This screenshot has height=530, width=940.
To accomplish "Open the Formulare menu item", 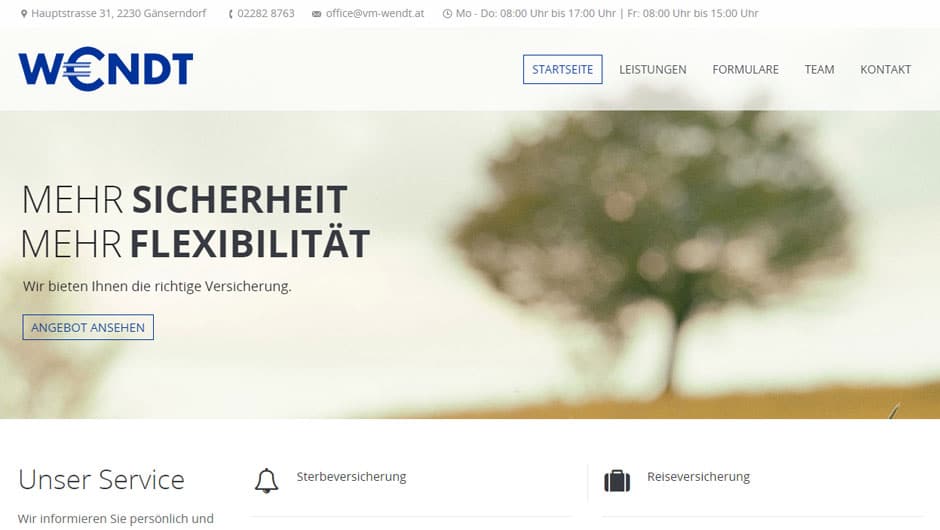I will click(745, 70).
